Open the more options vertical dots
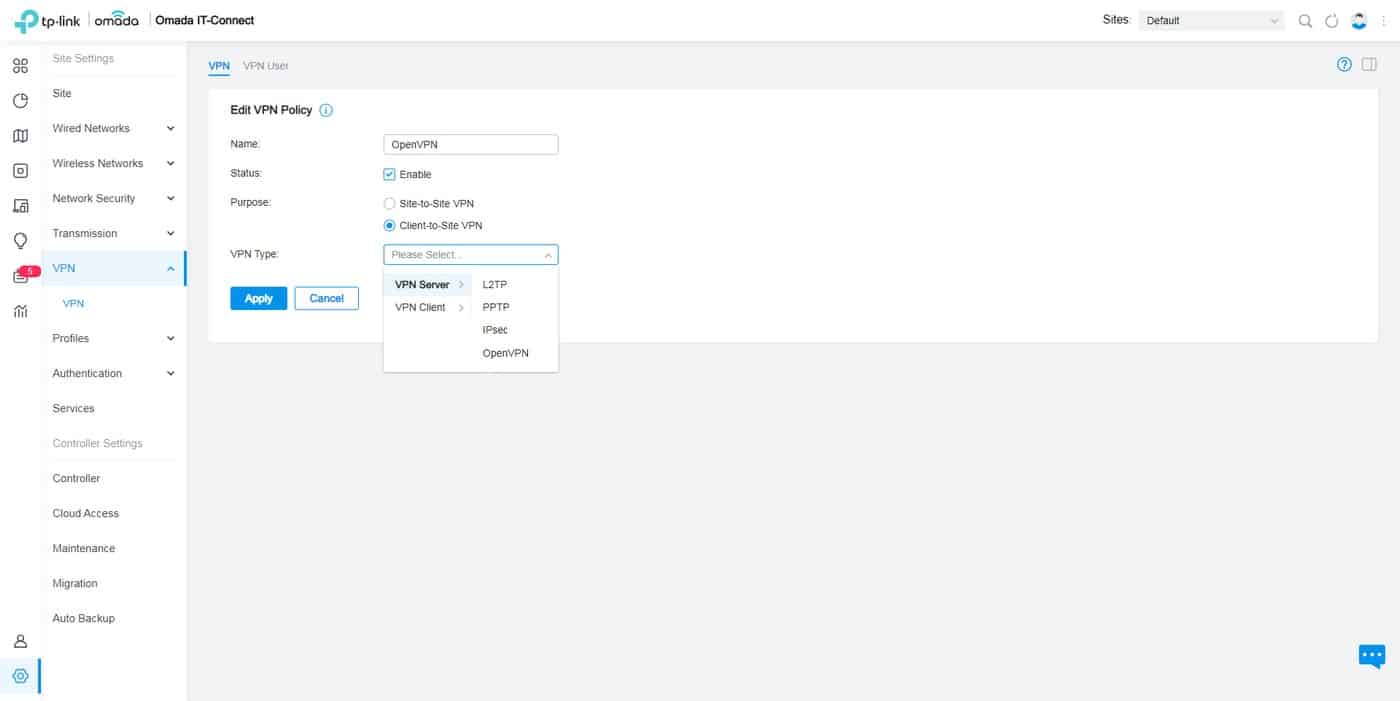1400x701 pixels. coord(1384,20)
